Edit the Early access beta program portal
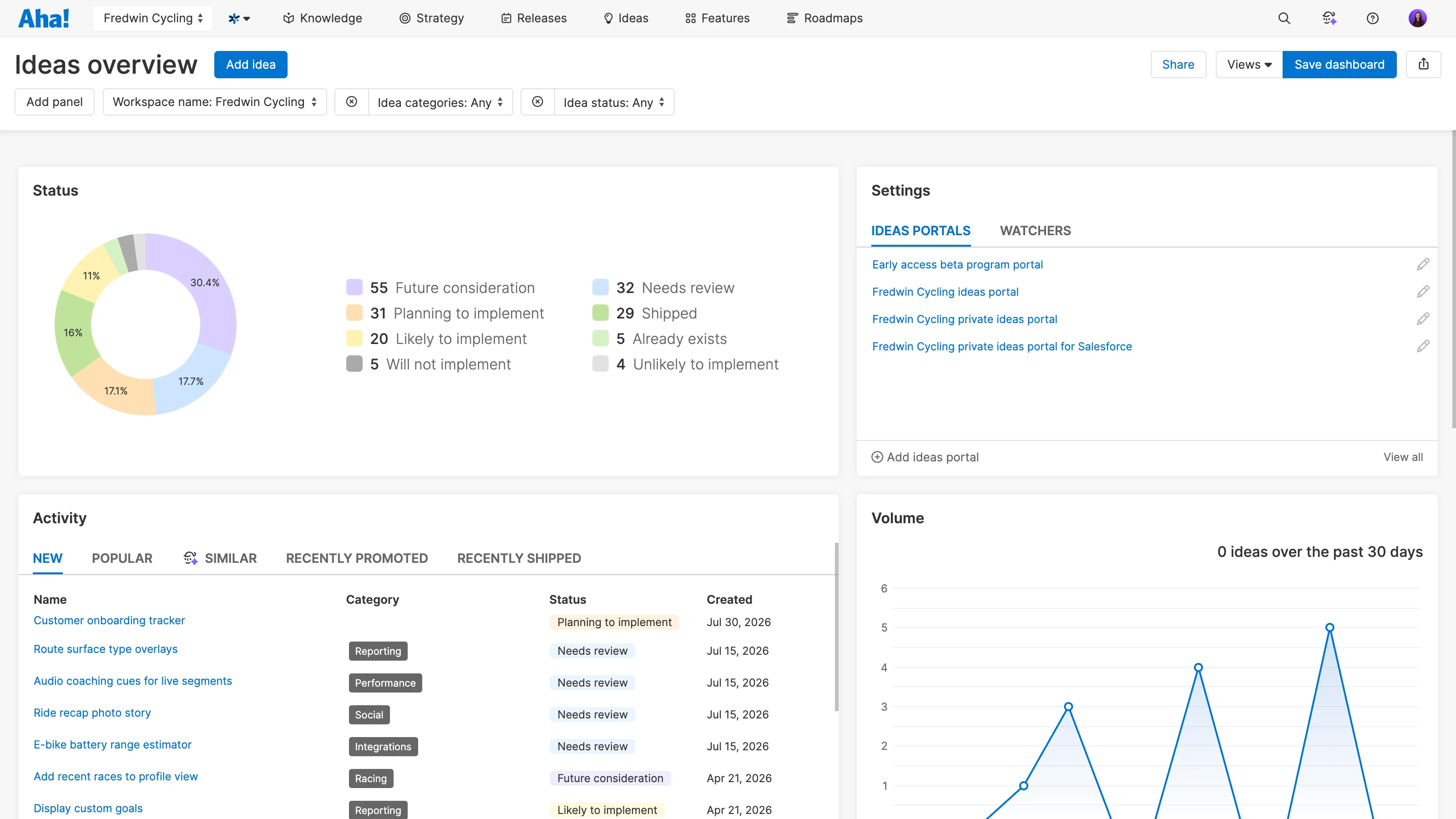Screen dimensions: 1456x819 tap(1423, 264)
